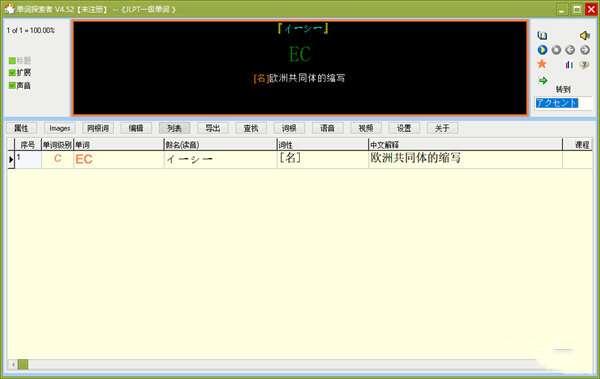Image resolution: width=600 pixels, height=379 pixels.
Task: Click the green EC word in black panel
Action: pyautogui.click(x=300, y=54)
